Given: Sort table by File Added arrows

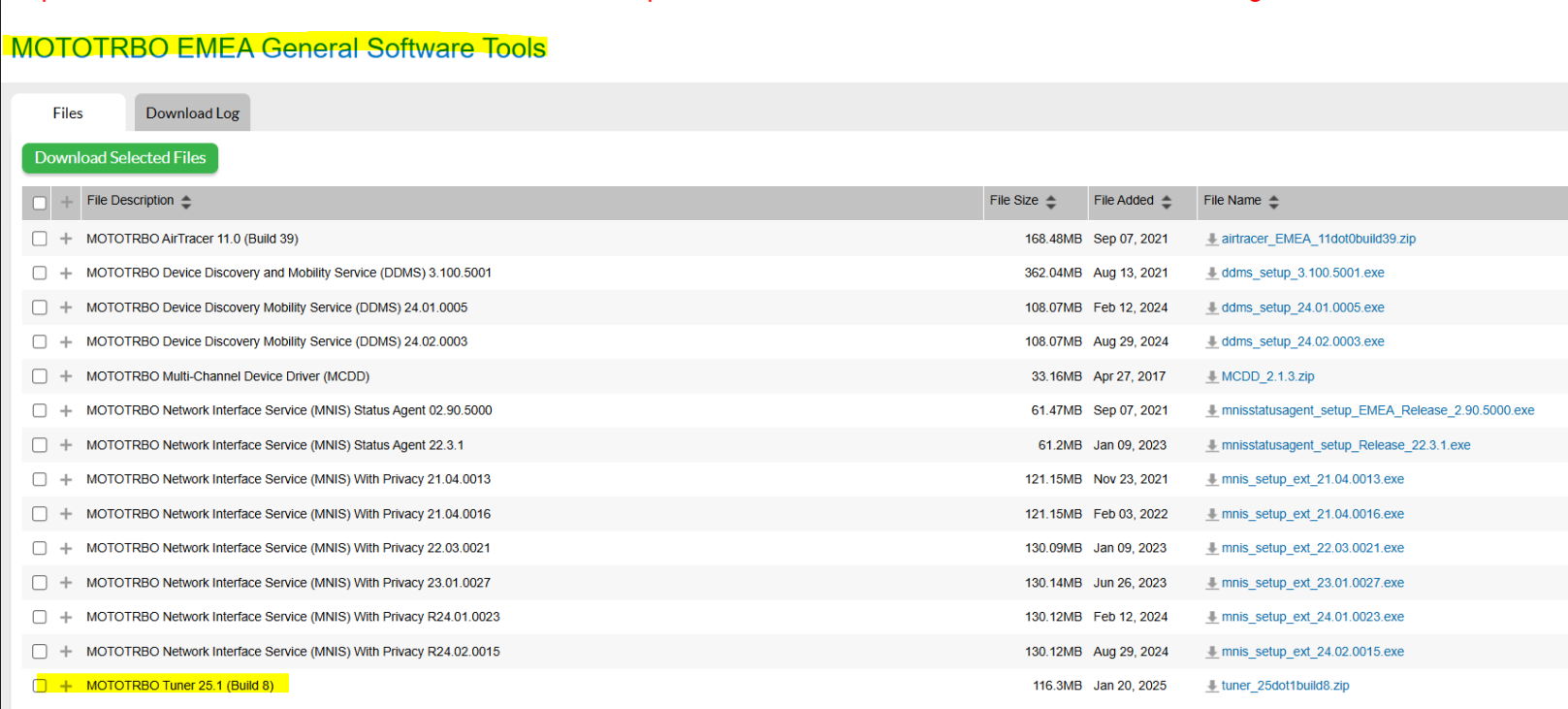Looking at the screenshot, I should click(1167, 202).
